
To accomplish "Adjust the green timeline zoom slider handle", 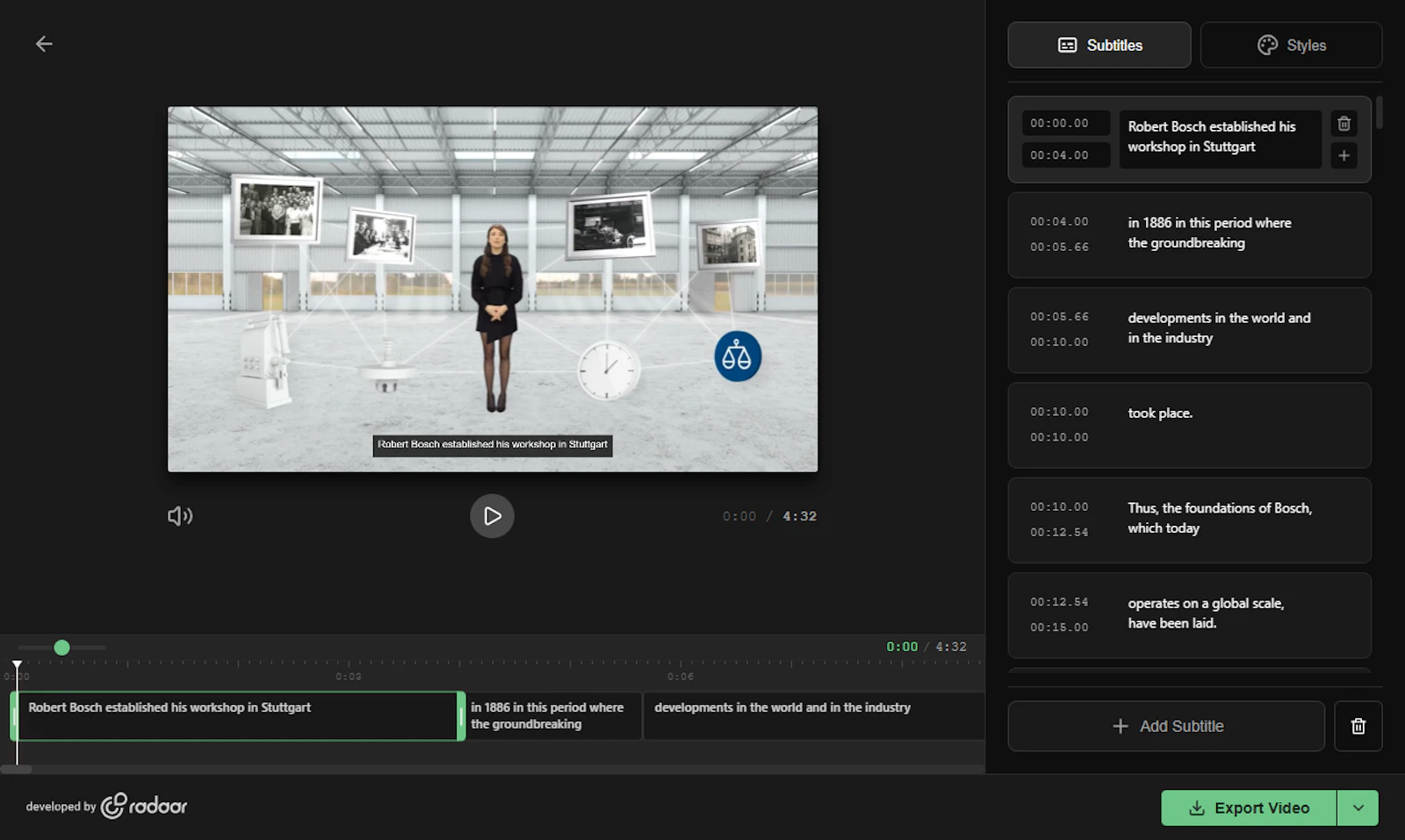I will click(61, 647).
